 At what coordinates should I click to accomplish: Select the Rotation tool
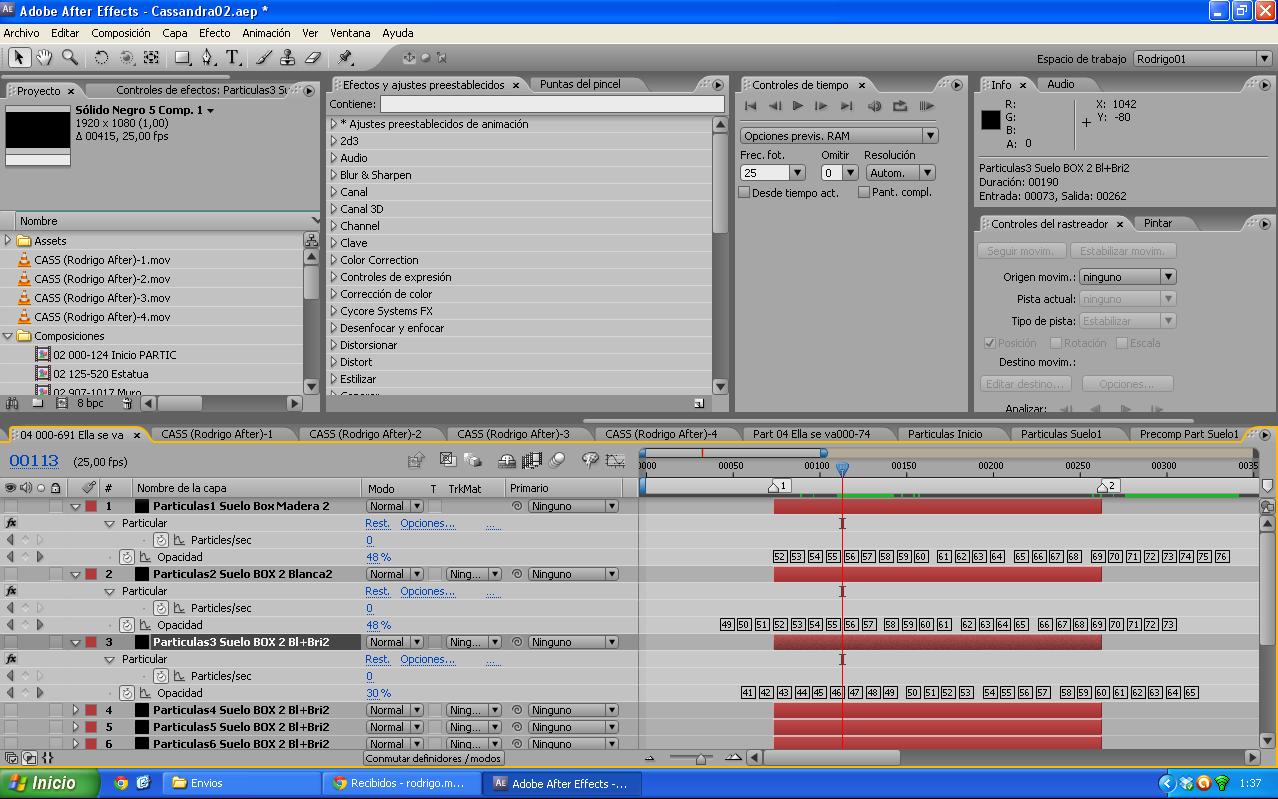pyautogui.click(x=101, y=58)
